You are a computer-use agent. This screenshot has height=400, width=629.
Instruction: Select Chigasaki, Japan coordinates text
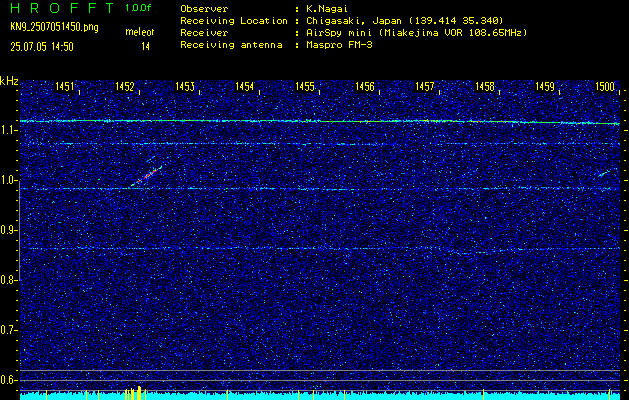[404, 21]
